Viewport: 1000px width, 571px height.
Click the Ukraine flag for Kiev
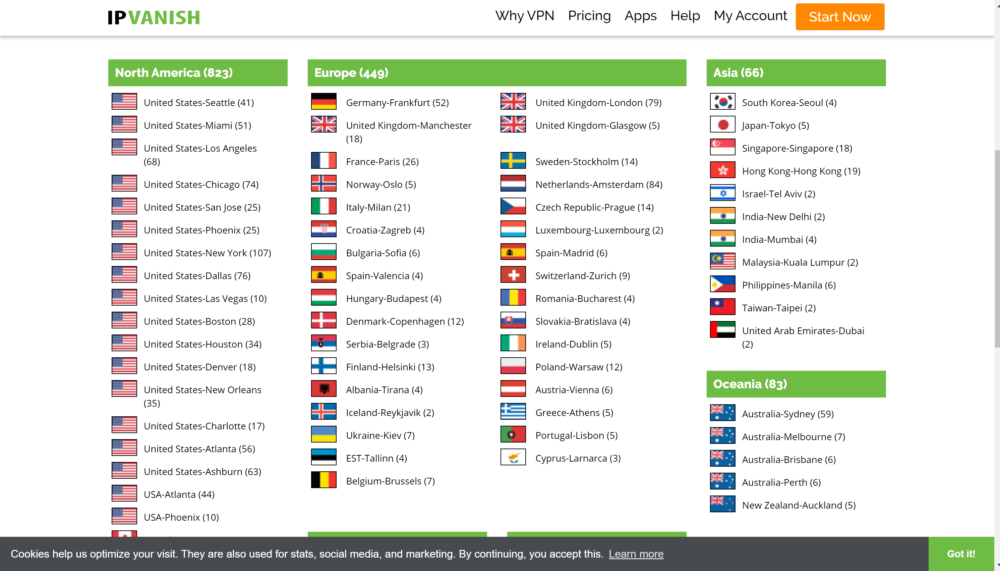[x=323, y=434]
